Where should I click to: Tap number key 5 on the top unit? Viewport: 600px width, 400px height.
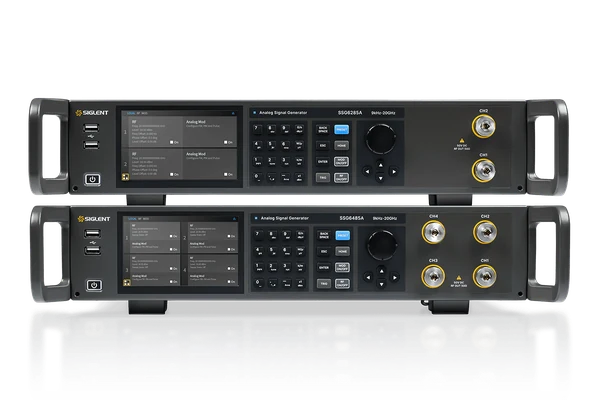coord(271,145)
